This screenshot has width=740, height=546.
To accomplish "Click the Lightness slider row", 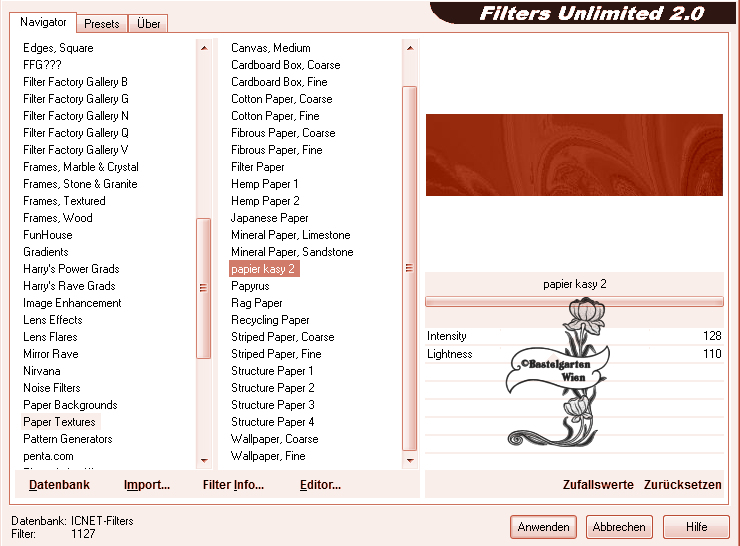I will [x=574, y=353].
